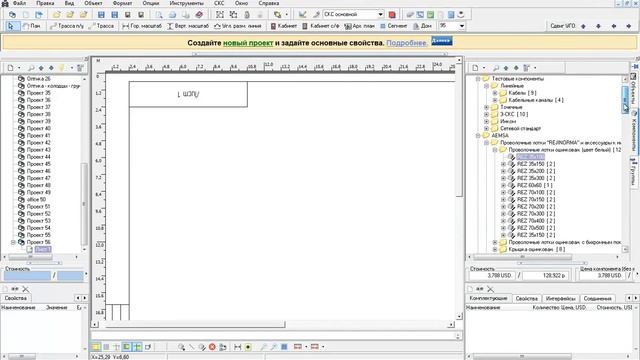
Task: Expand the Точечные folder
Action: 487,107
